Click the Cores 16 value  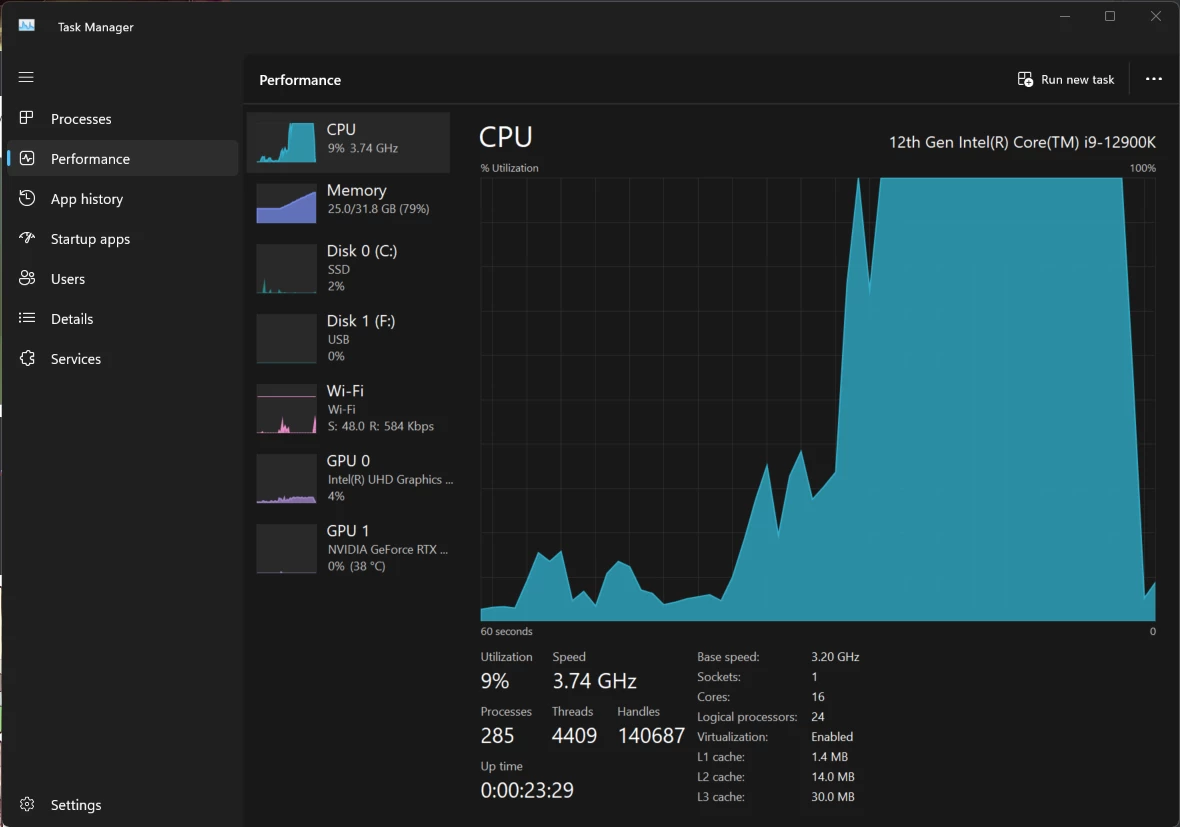tap(817, 697)
